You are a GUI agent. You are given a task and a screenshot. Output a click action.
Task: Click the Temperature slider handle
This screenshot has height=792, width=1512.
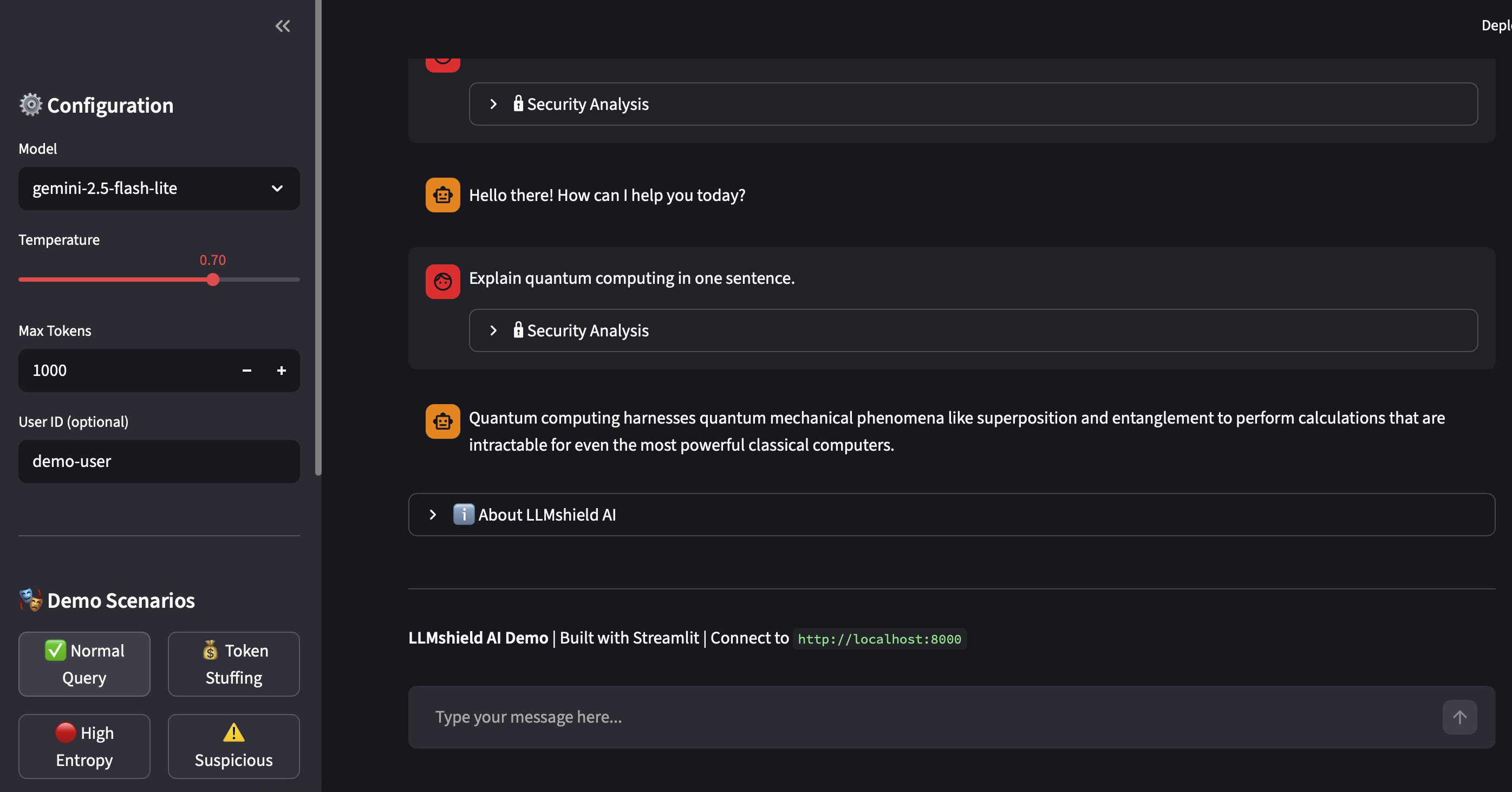point(213,280)
